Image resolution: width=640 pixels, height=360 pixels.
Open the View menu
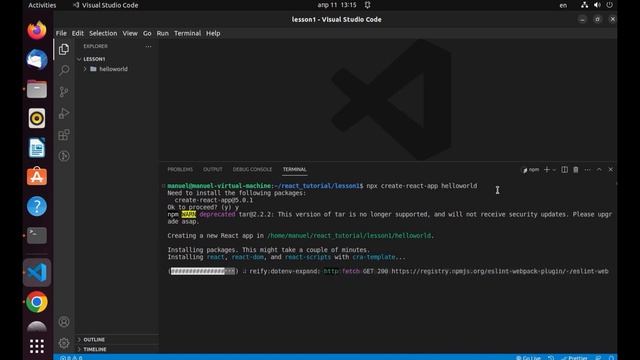[x=130, y=33]
